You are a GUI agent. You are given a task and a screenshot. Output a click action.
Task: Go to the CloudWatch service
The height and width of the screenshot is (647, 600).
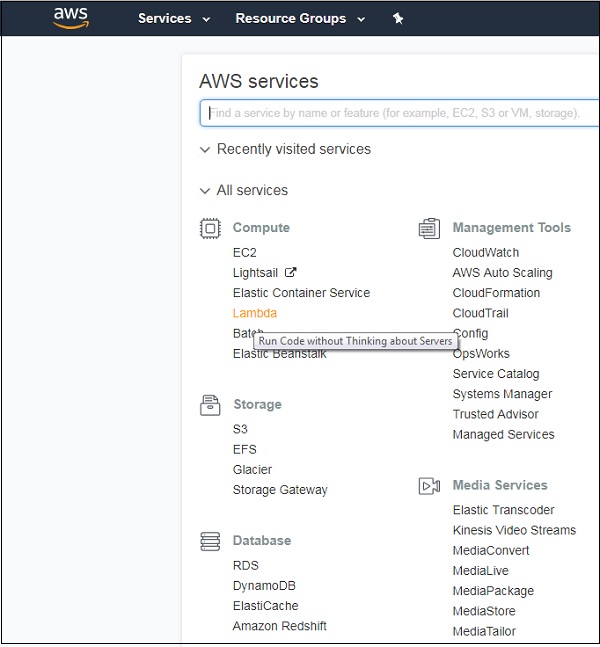click(x=486, y=253)
